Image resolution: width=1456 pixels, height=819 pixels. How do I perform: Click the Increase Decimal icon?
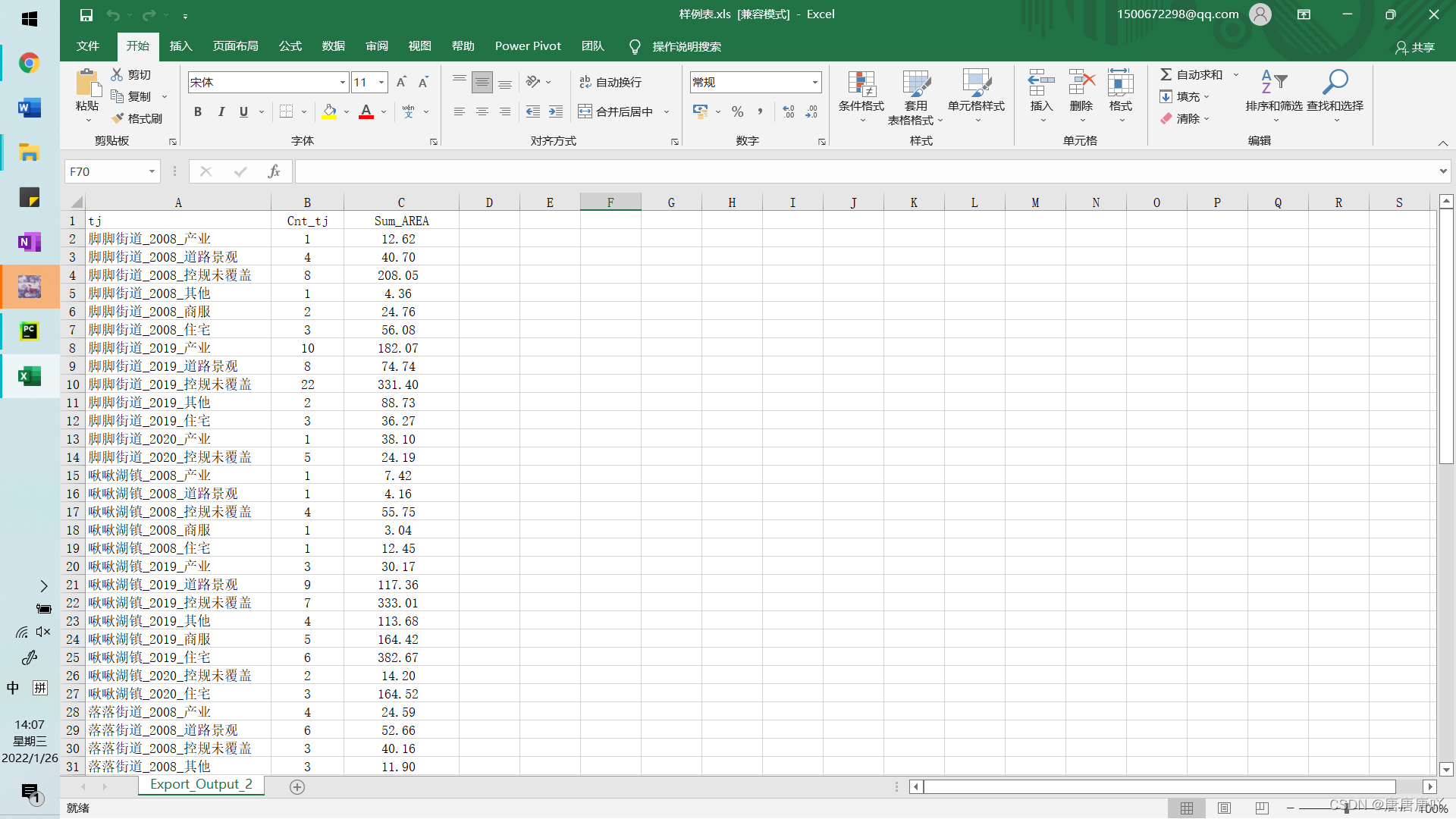point(789,111)
